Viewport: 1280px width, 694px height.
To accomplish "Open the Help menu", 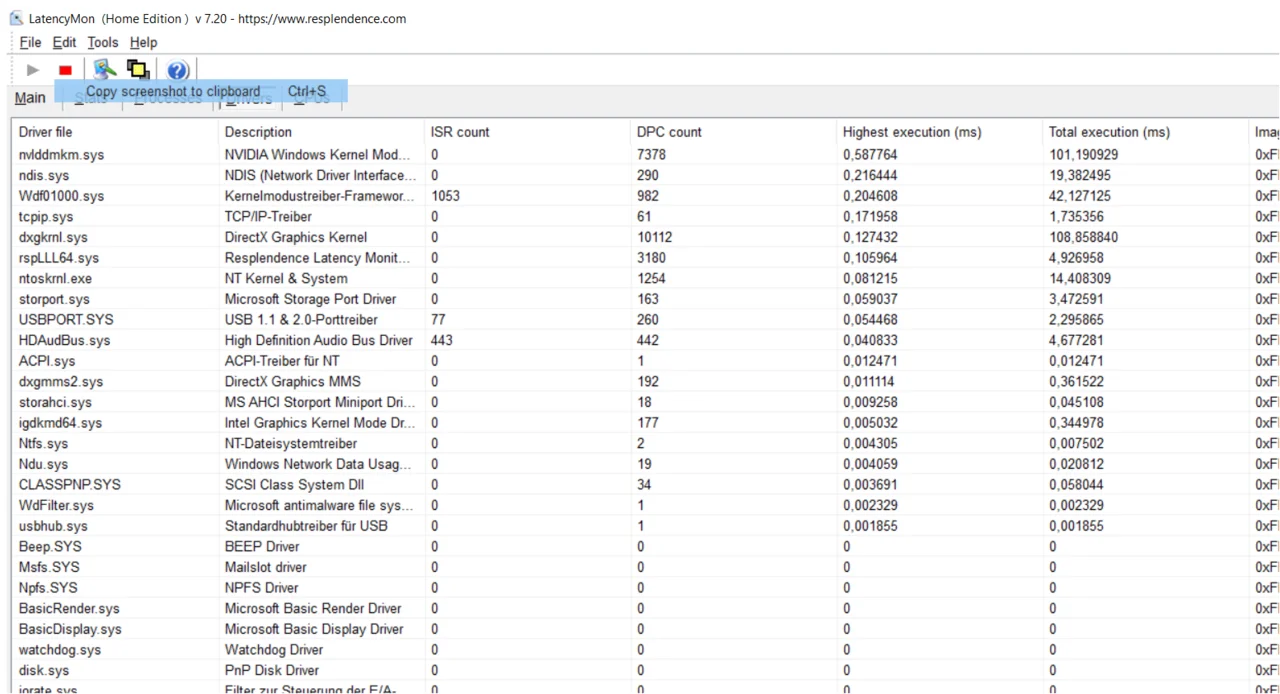I will click(x=143, y=42).
